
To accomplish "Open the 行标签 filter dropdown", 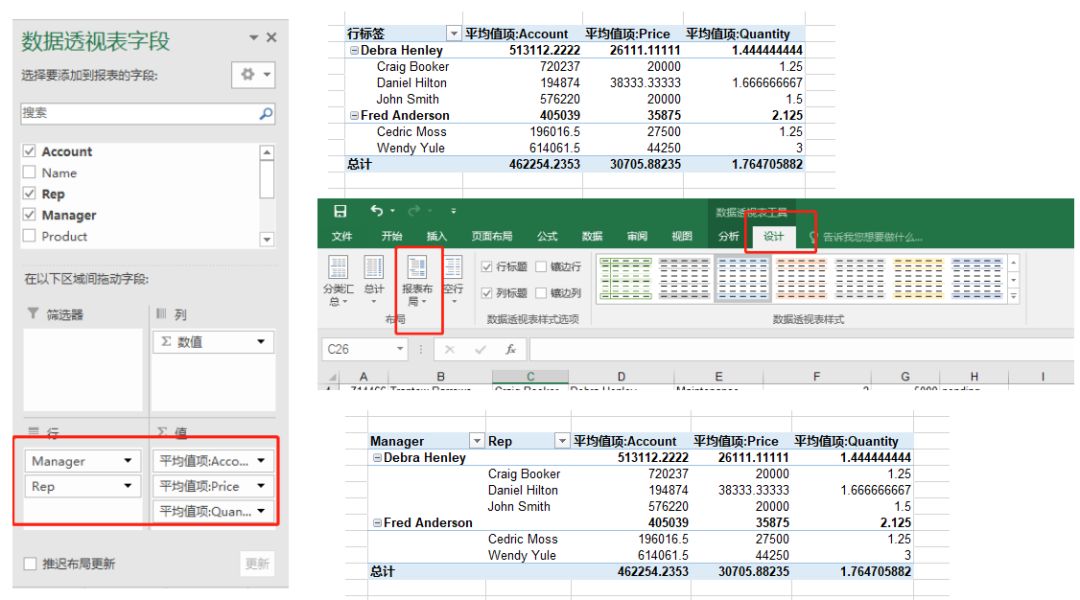I will click(453, 33).
